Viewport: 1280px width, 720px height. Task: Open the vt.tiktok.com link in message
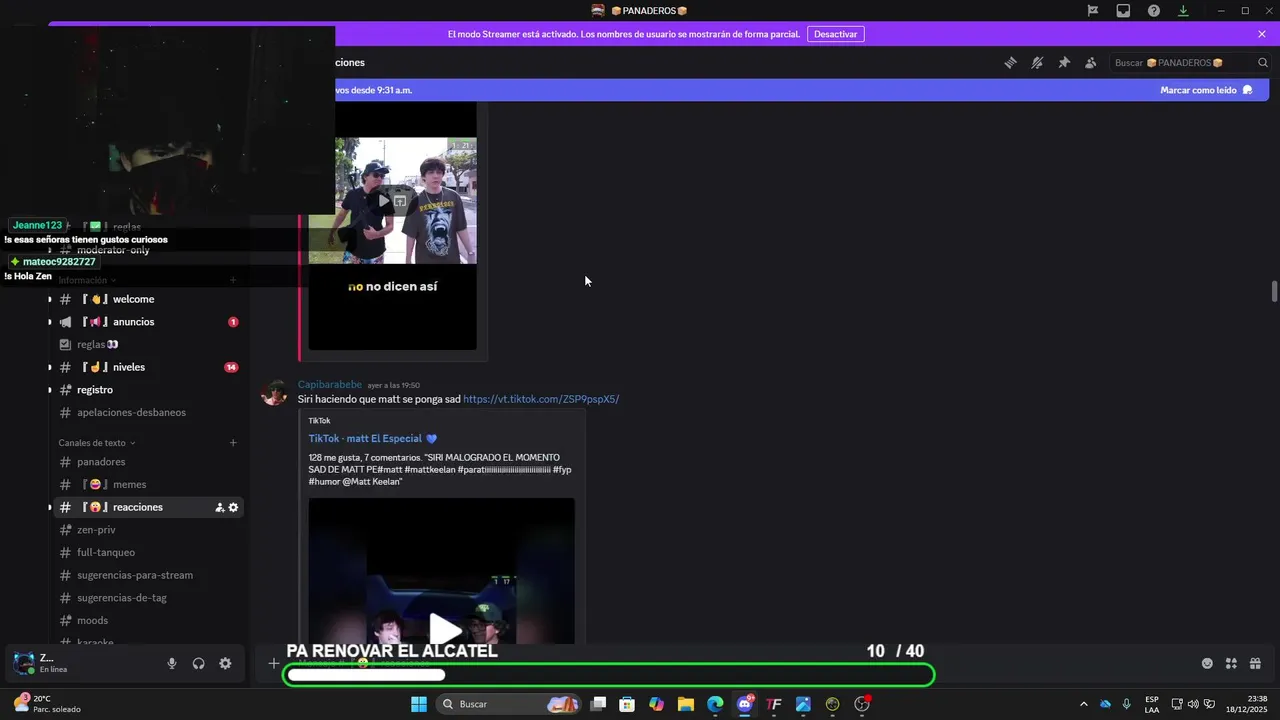tap(541, 399)
